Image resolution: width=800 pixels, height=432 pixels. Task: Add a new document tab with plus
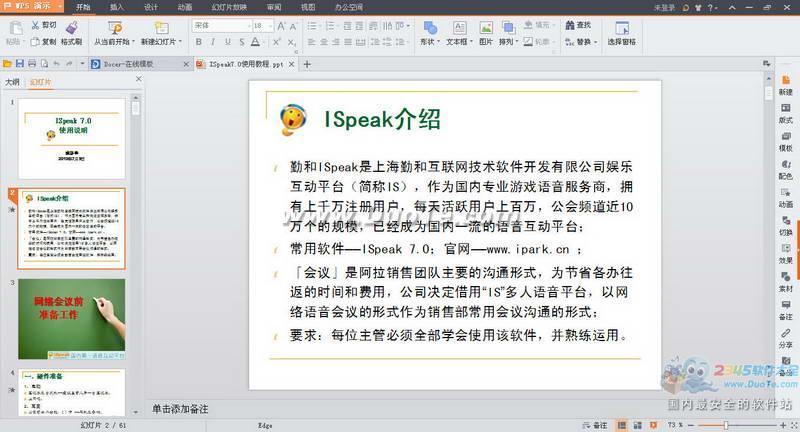[x=307, y=64]
